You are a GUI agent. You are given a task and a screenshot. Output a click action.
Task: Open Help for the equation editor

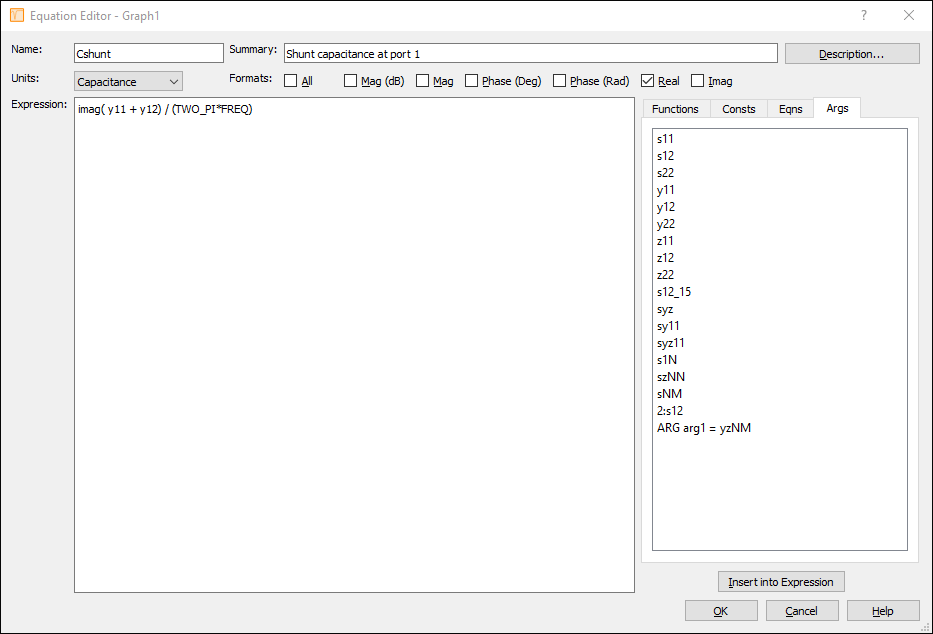click(883, 611)
